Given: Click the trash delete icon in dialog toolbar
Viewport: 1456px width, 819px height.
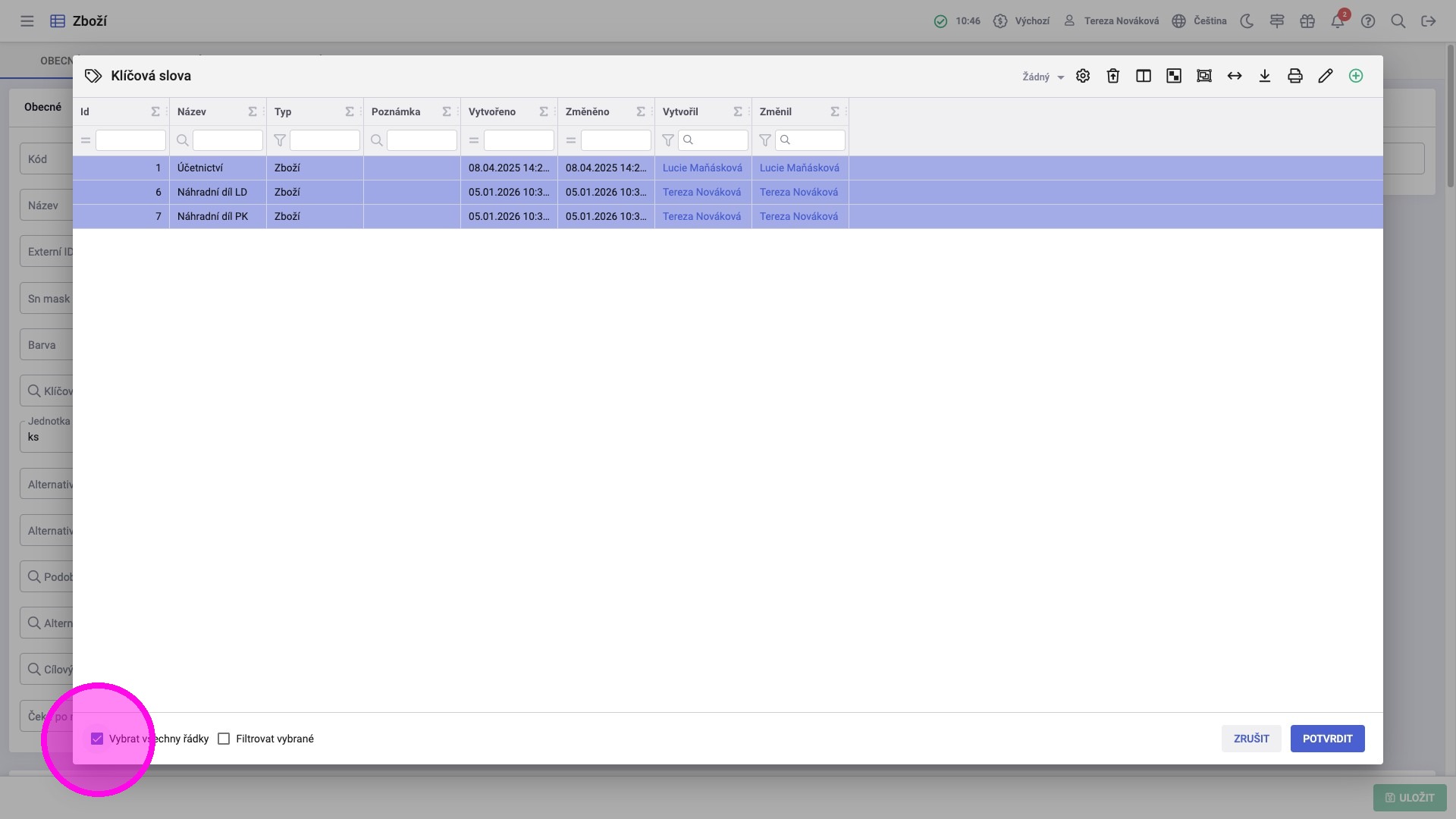Looking at the screenshot, I should [1113, 76].
